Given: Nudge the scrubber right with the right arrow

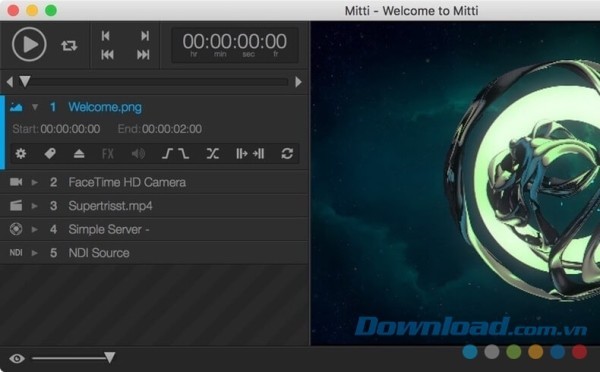Looking at the screenshot, I should [x=298, y=82].
